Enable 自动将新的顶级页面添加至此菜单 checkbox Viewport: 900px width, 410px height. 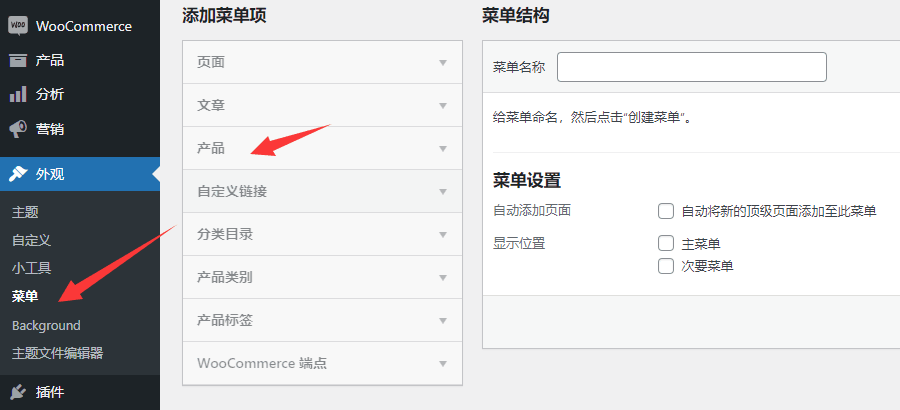pos(666,211)
